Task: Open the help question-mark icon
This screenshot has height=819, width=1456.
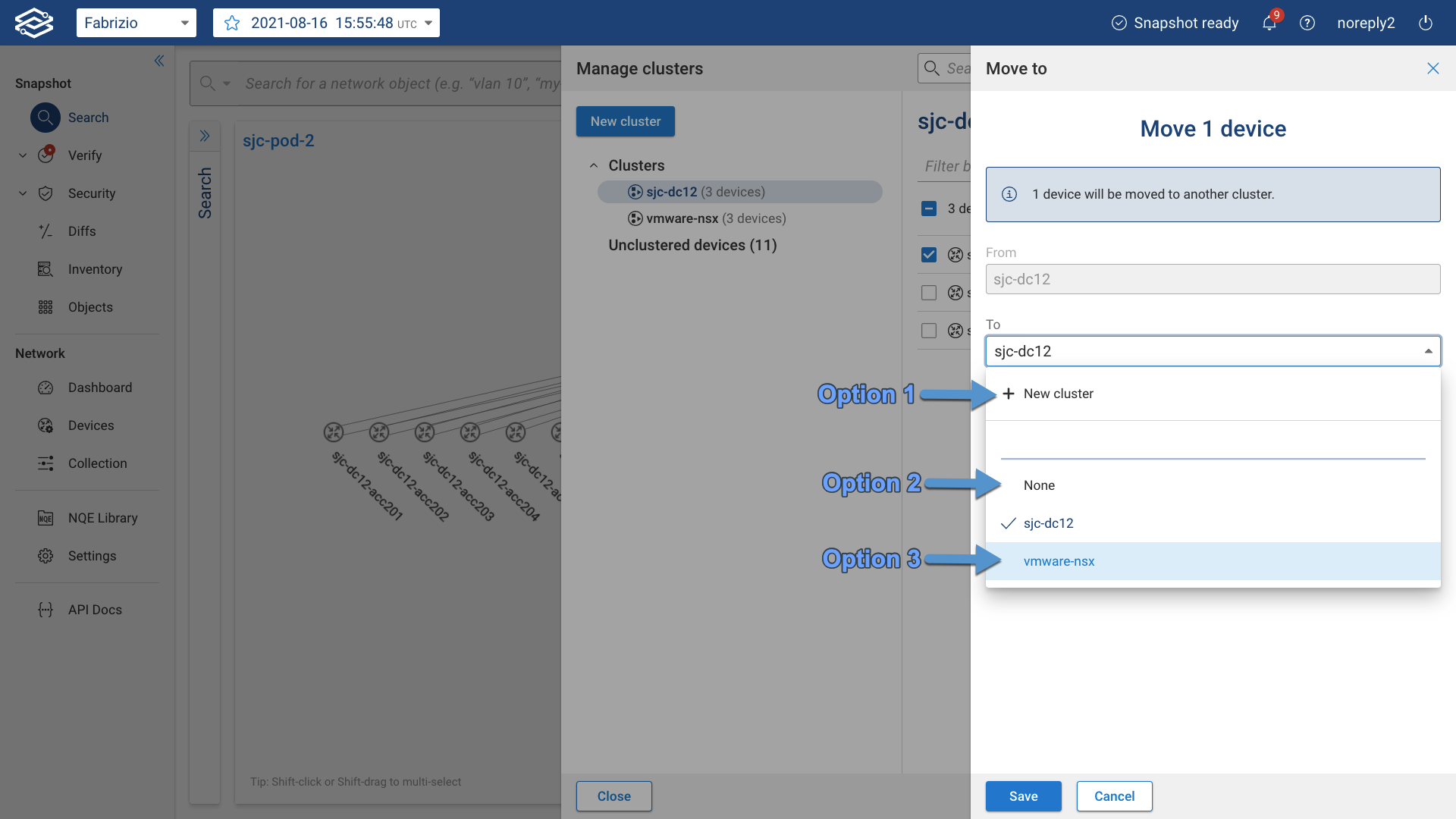Action: click(x=1307, y=23)
